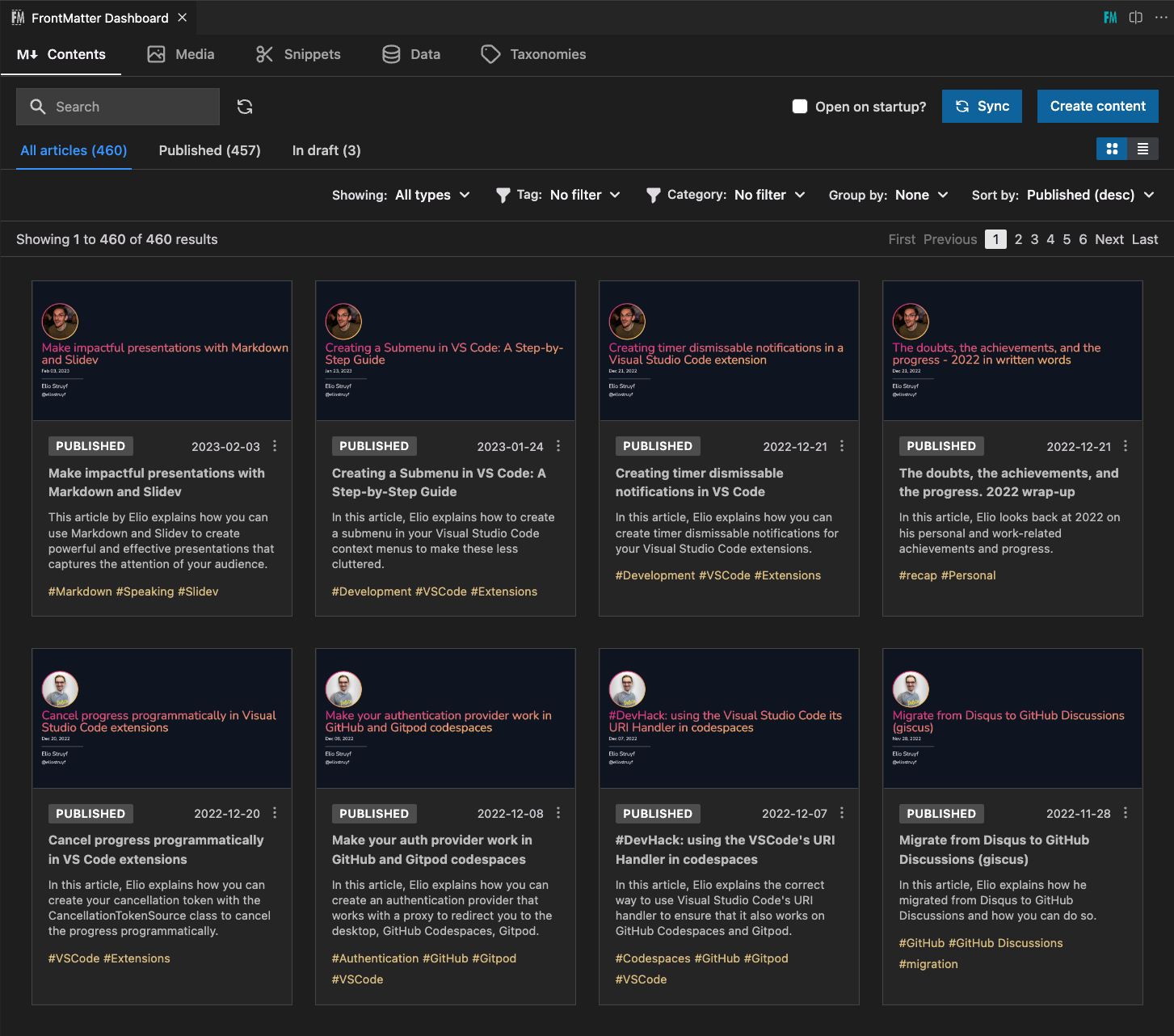
Task: Switch to the Contents tab
Action: pyautogui.click(x=61, y=54)
